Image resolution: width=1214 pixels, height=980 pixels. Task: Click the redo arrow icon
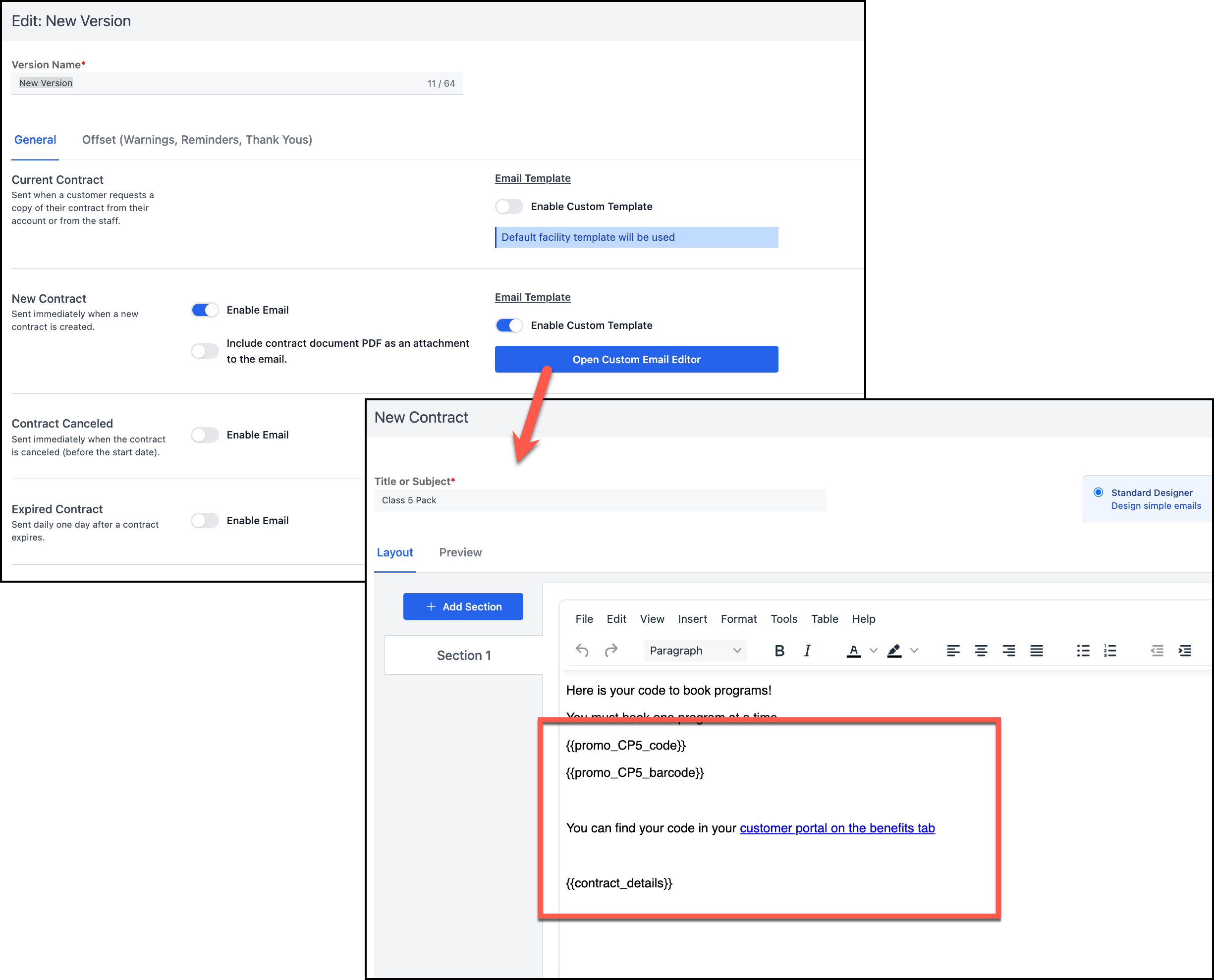[x=611, y=651]
